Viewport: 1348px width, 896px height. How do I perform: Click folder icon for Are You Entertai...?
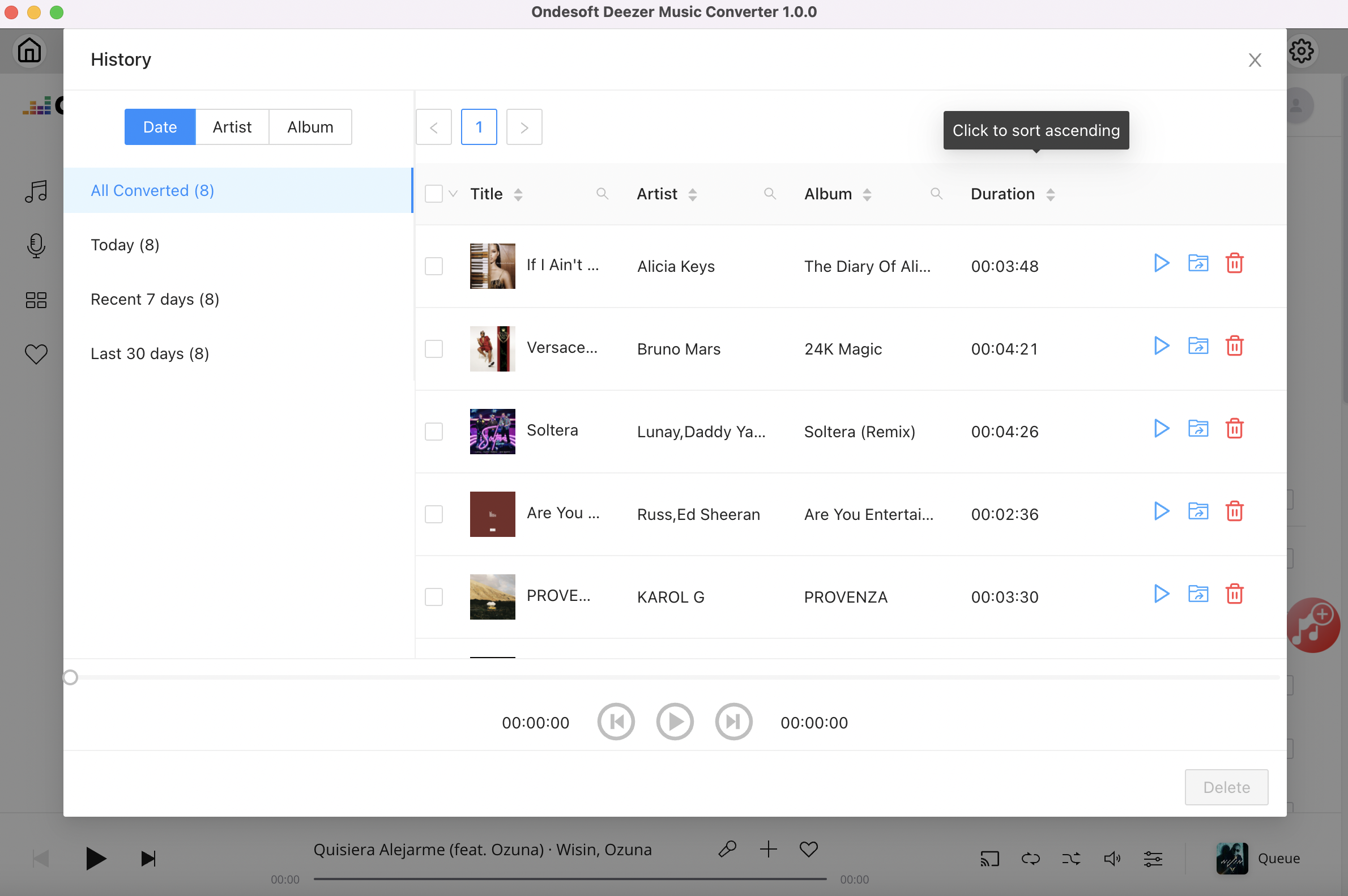(x=1197, y=513)
